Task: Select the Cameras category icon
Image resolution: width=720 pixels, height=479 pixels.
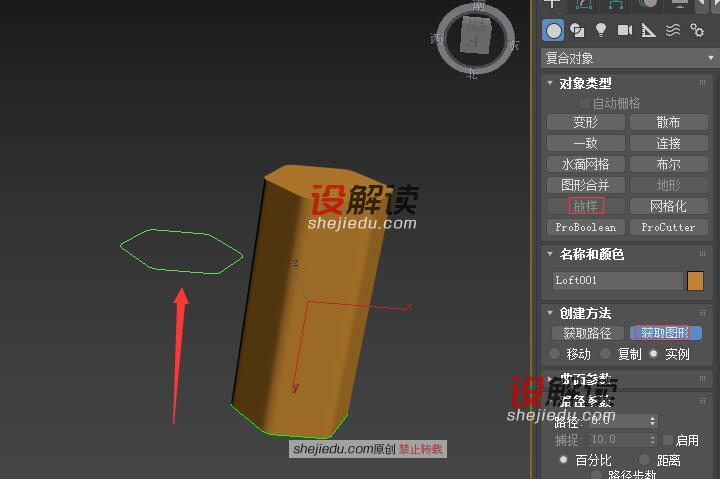Action: [x=624, y=30]
